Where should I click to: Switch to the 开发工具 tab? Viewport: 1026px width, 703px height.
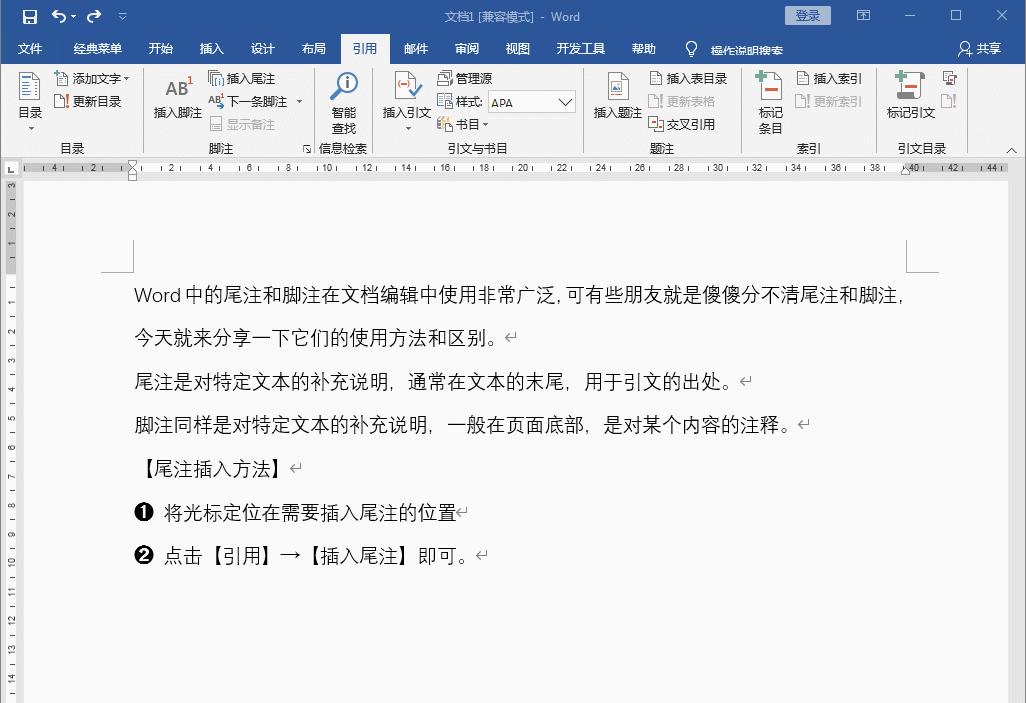tap(580, 48)
